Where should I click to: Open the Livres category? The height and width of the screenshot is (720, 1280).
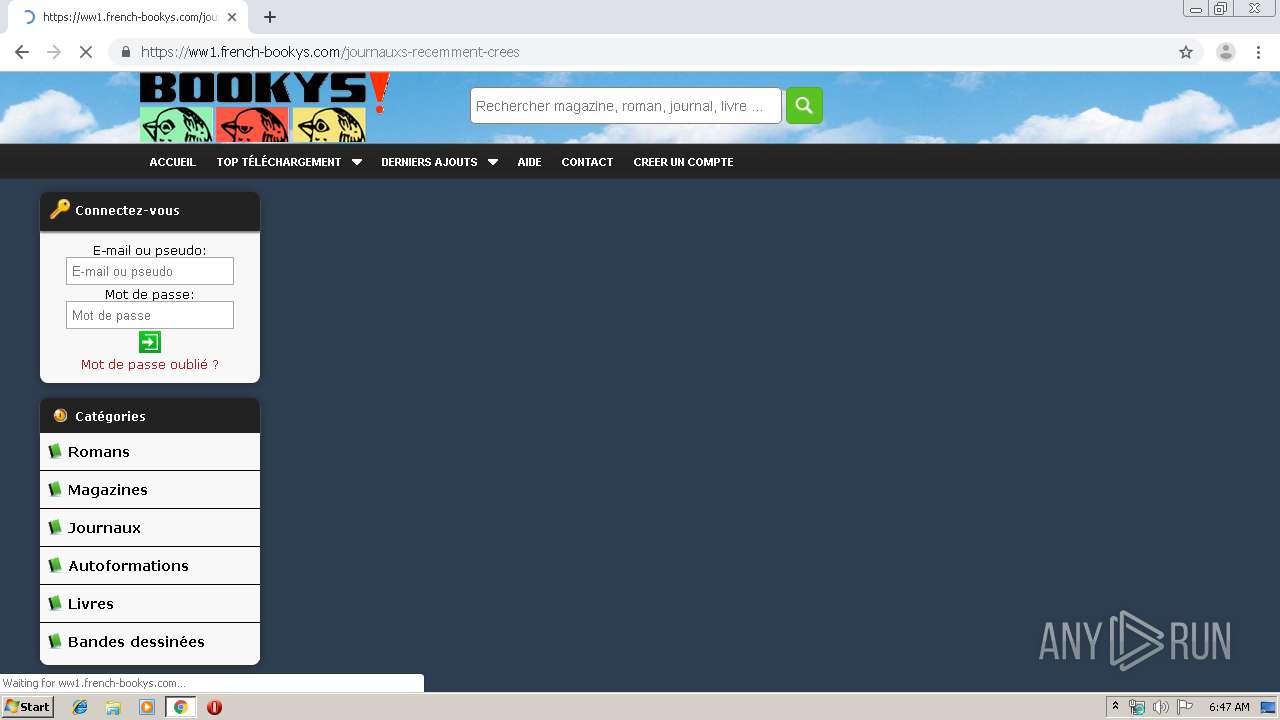(150, 604)
